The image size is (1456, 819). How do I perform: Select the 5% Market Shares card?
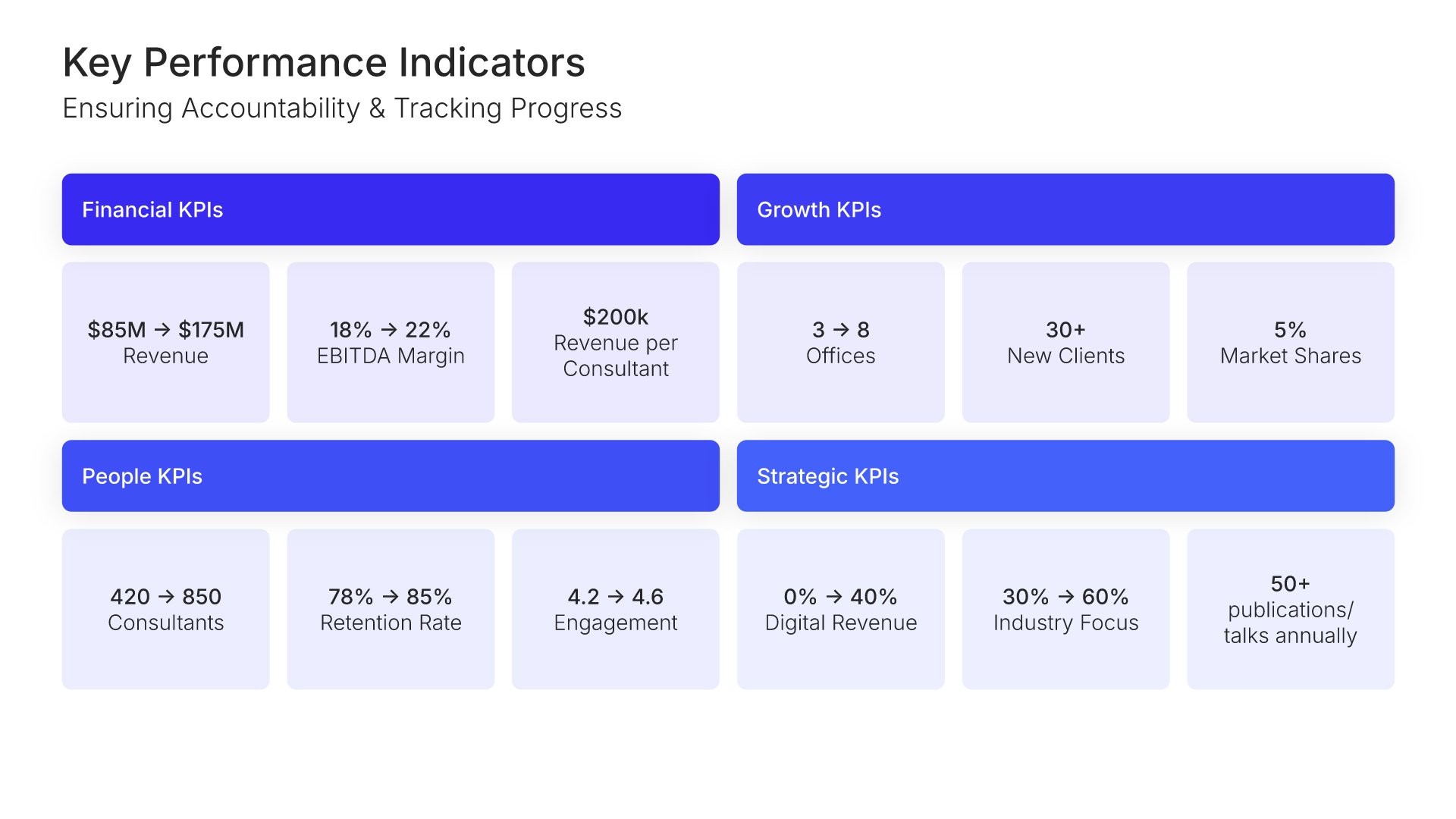[1291, 343]
